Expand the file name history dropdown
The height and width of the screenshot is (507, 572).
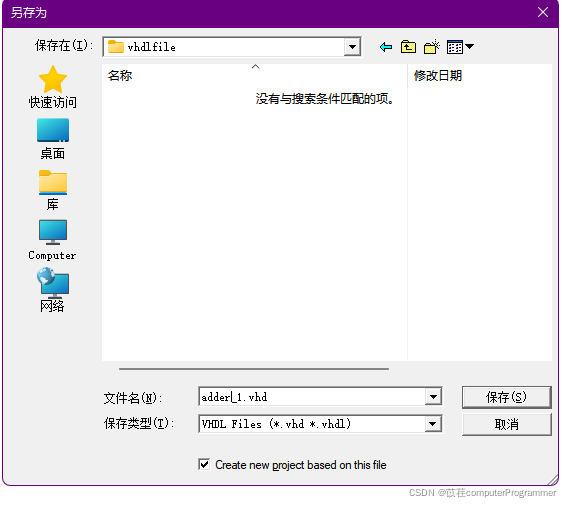433,396
